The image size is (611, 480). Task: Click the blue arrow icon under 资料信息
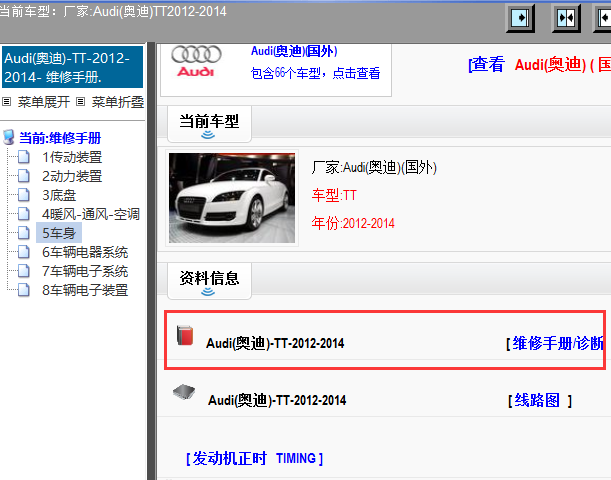coord(208,292)
